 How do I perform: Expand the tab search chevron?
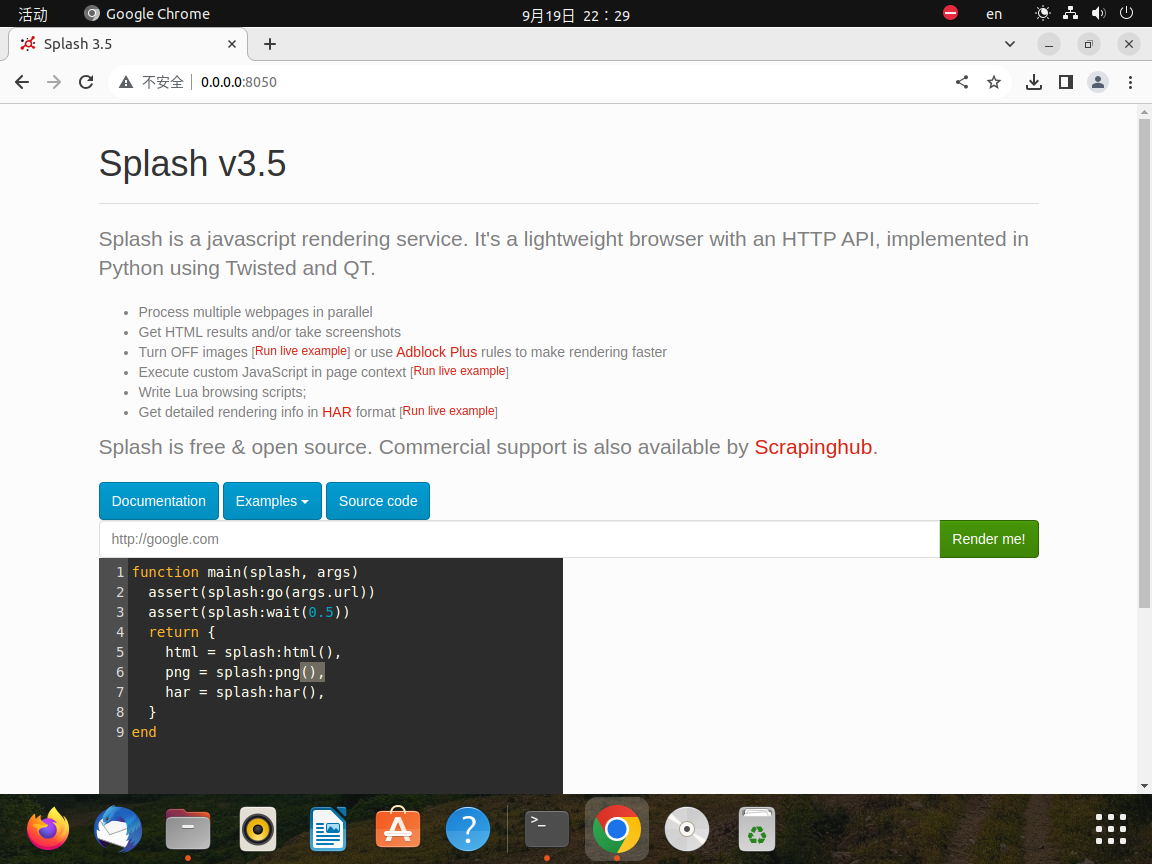tap(1010, 44)
